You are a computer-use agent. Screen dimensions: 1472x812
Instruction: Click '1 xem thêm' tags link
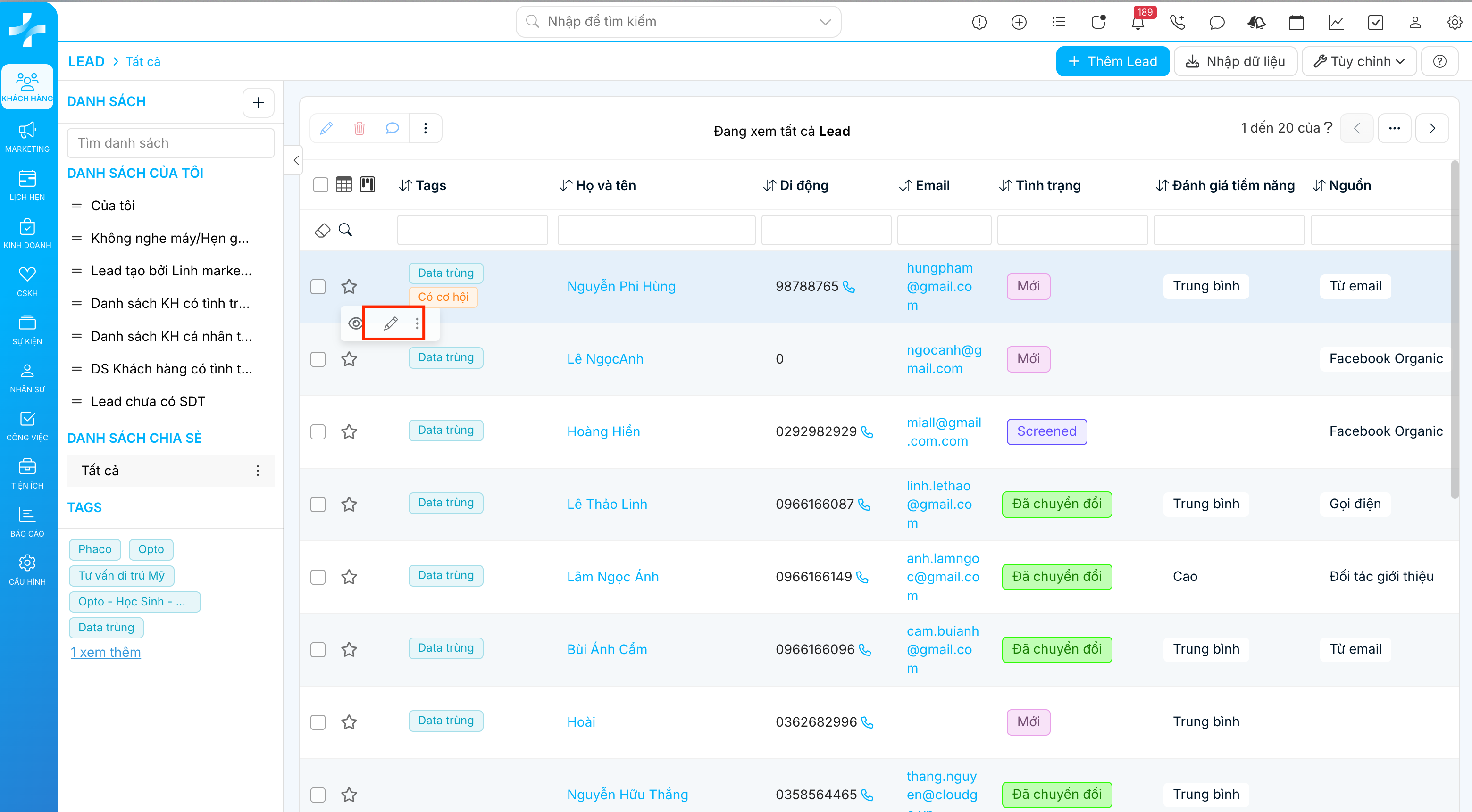pos(106,652)
